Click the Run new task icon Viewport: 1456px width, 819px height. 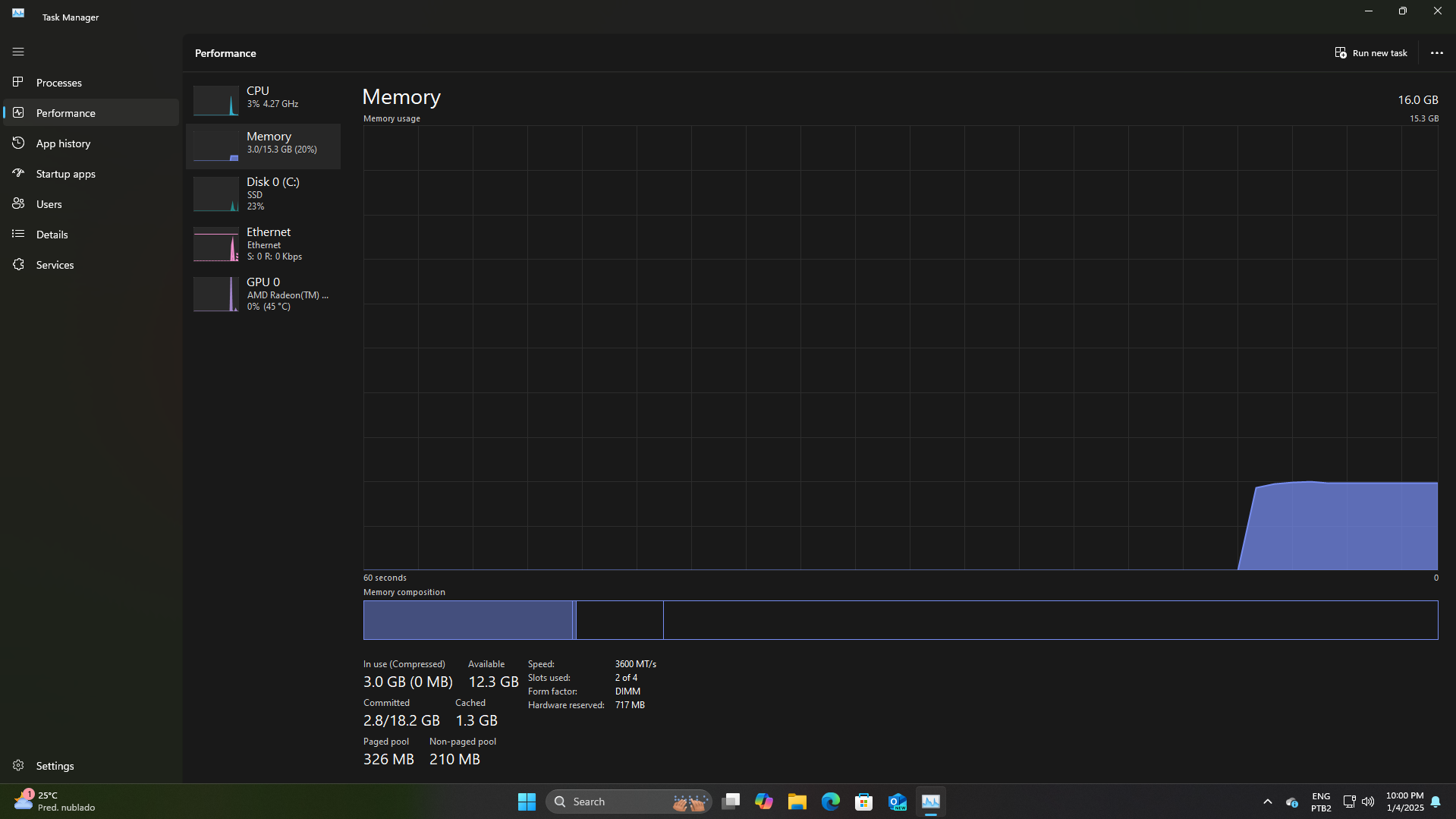pos(1341,52)
